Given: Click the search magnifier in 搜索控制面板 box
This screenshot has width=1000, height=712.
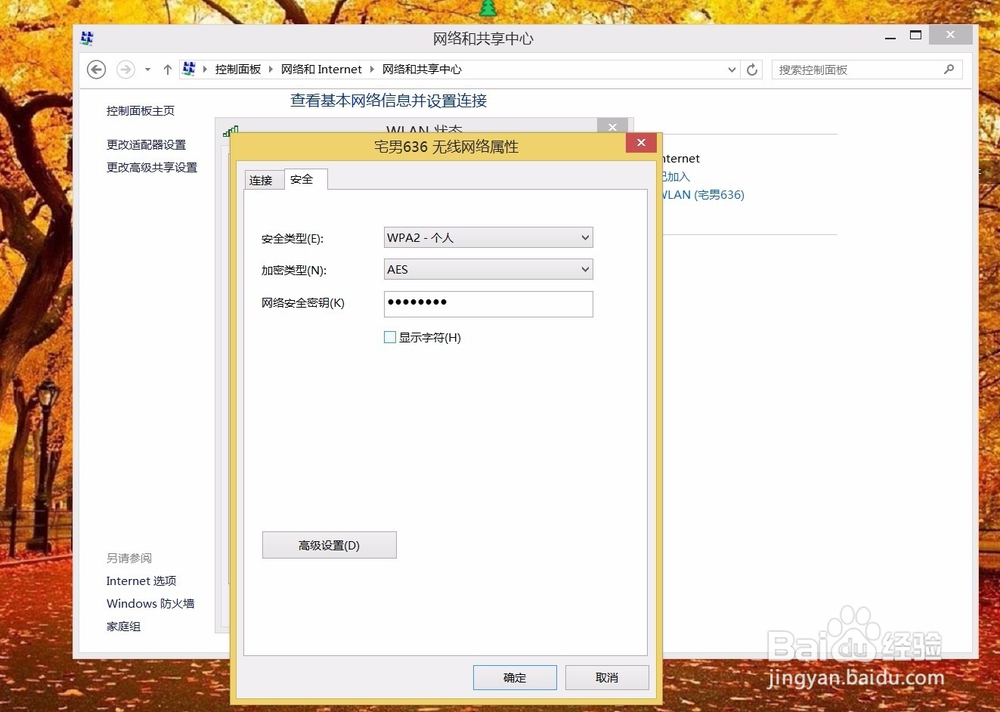Looking at the screenshot, I should [948, 69].
